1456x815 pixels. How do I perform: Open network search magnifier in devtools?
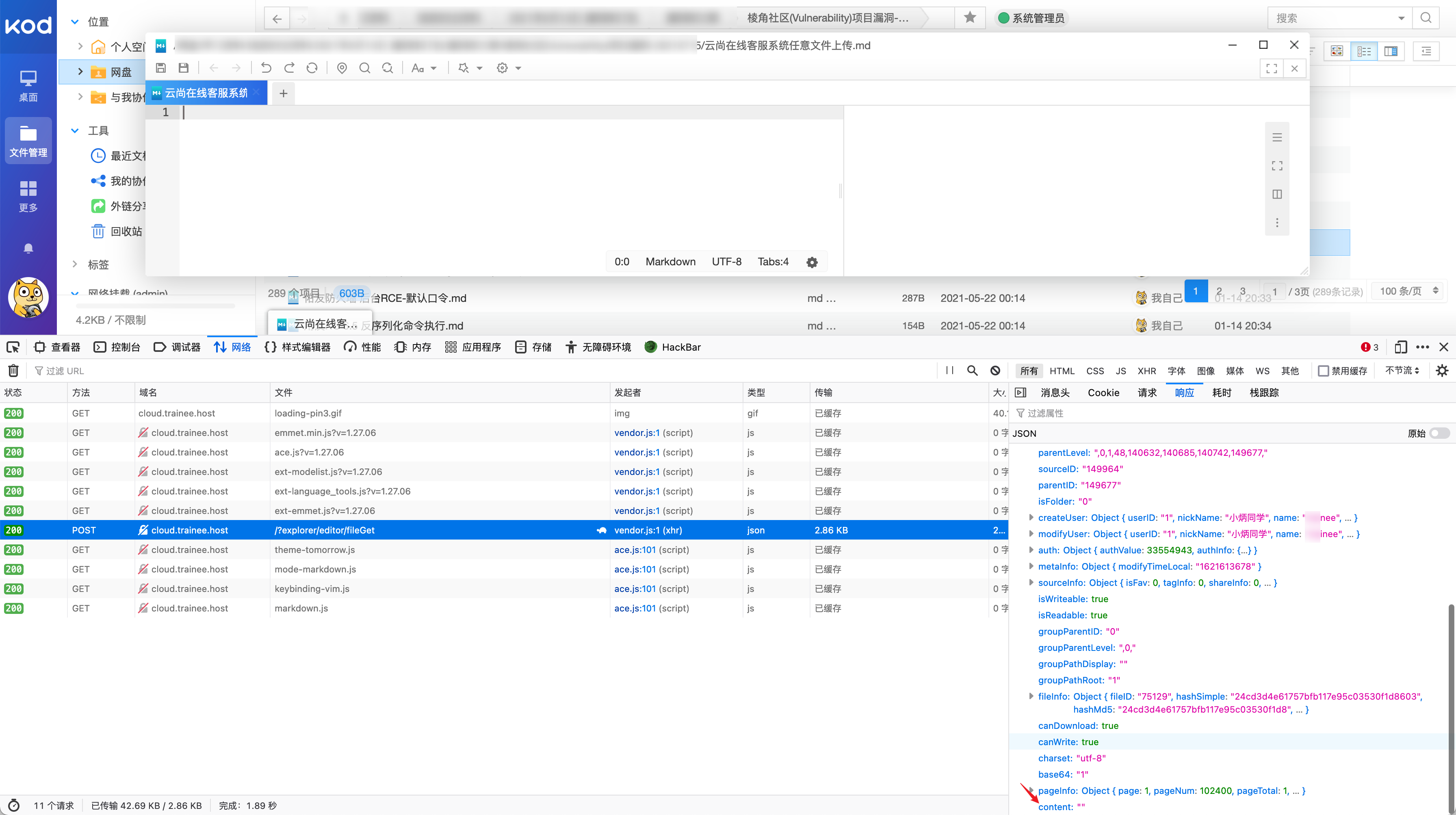click(x=972, y=371)
